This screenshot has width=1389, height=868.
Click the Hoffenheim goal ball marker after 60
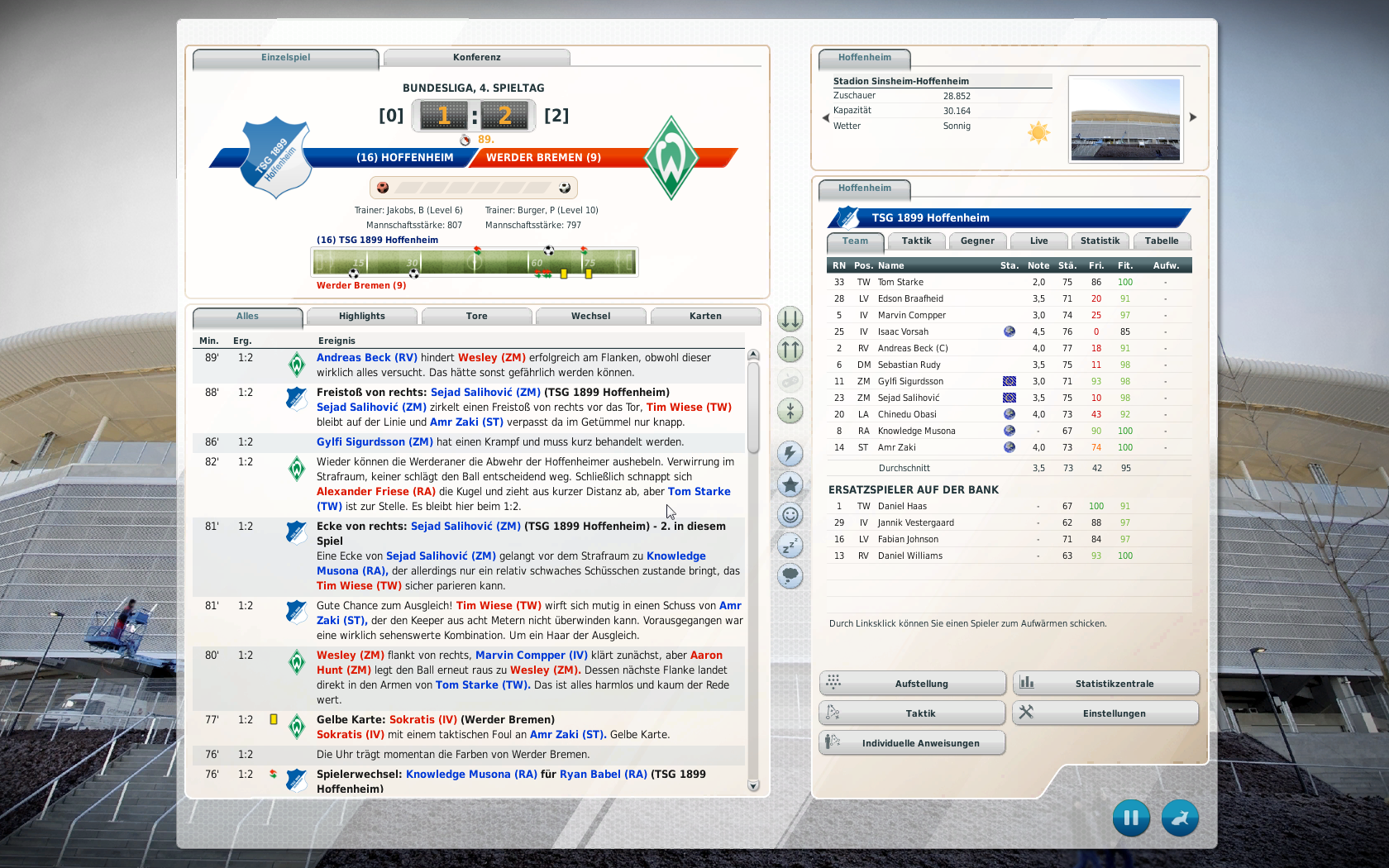(548, 250)
